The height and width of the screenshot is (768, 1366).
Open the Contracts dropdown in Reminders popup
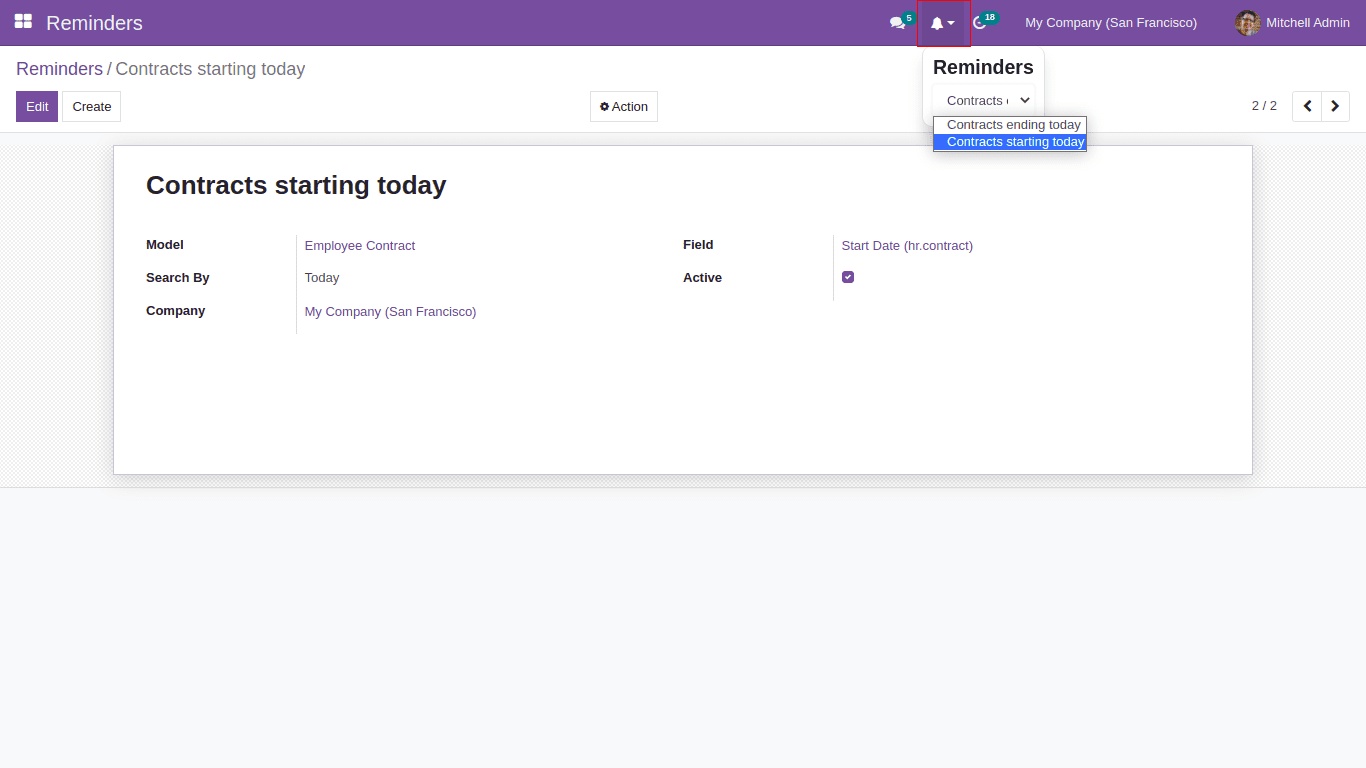pos(985,100)
